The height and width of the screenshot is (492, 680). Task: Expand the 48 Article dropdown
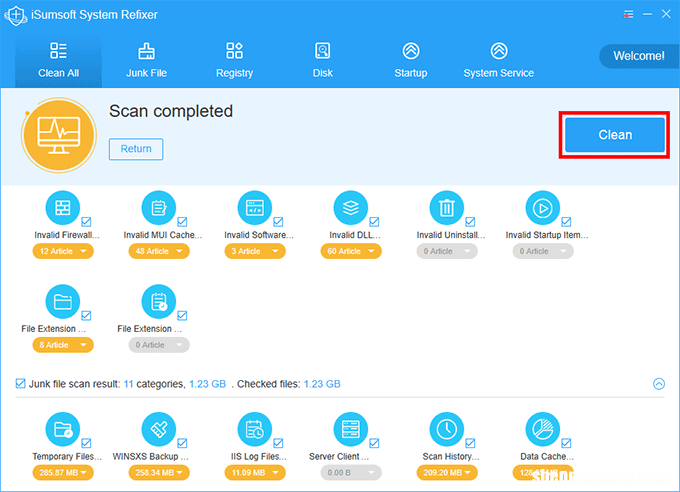point(159,251)
